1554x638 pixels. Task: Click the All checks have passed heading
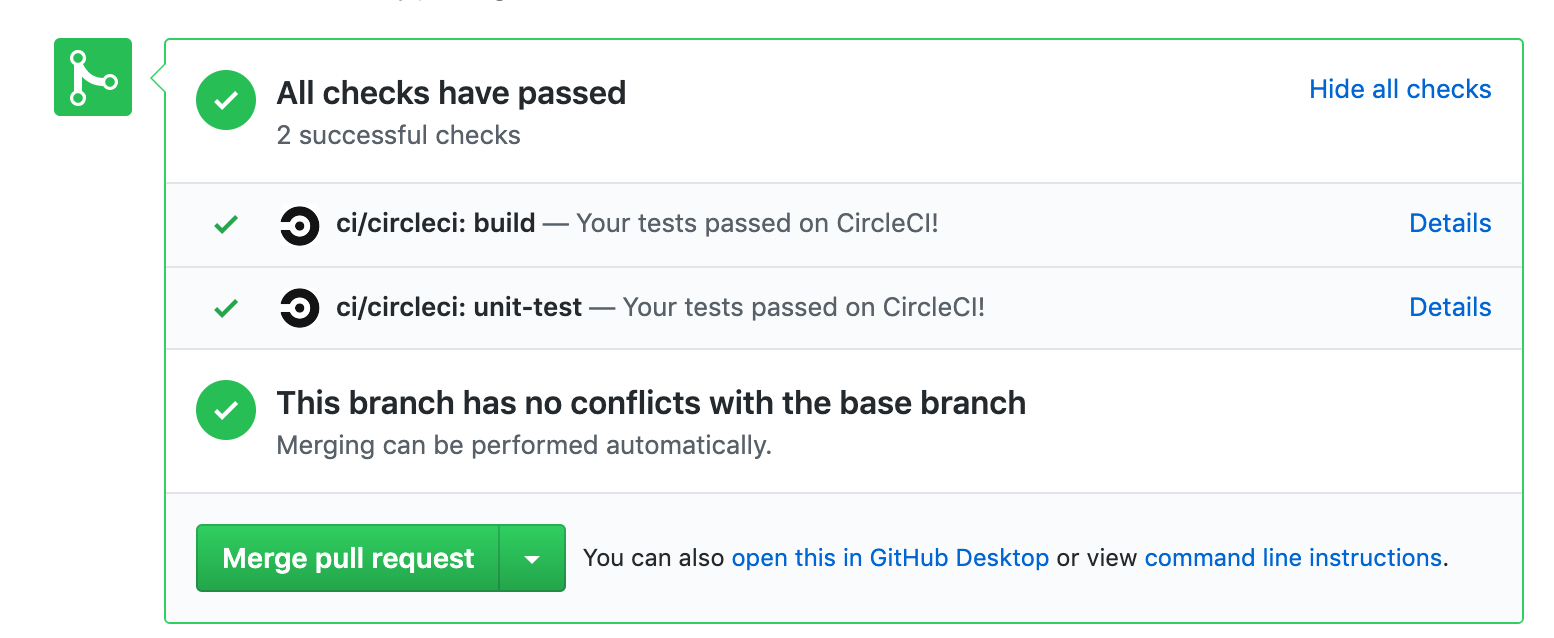pyautogui.click(x=451, y=93)
